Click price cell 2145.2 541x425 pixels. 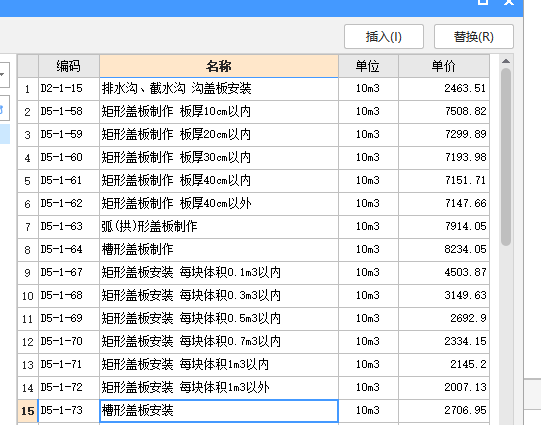[444, 365]
